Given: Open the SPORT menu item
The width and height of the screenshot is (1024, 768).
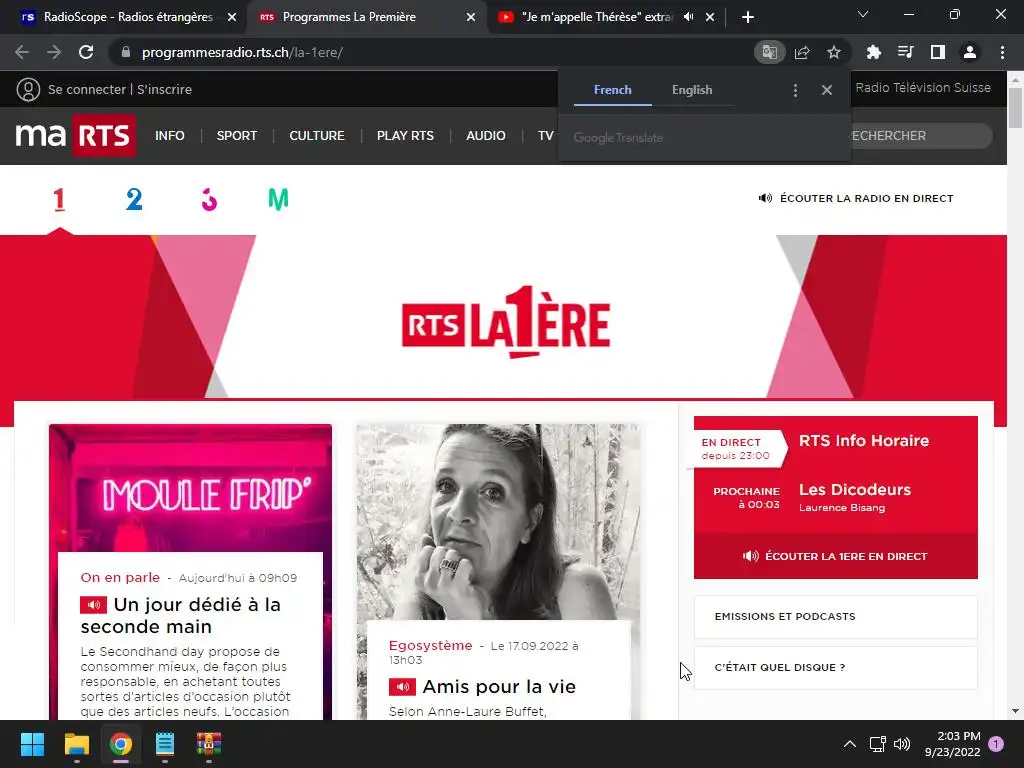Looking at the screenshot, I should 237,136.
